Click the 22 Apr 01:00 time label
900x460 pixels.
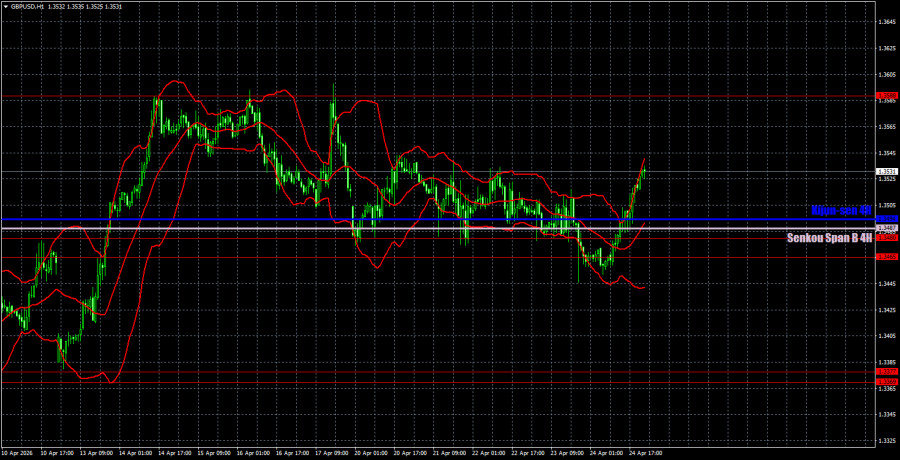click(487, 453)
